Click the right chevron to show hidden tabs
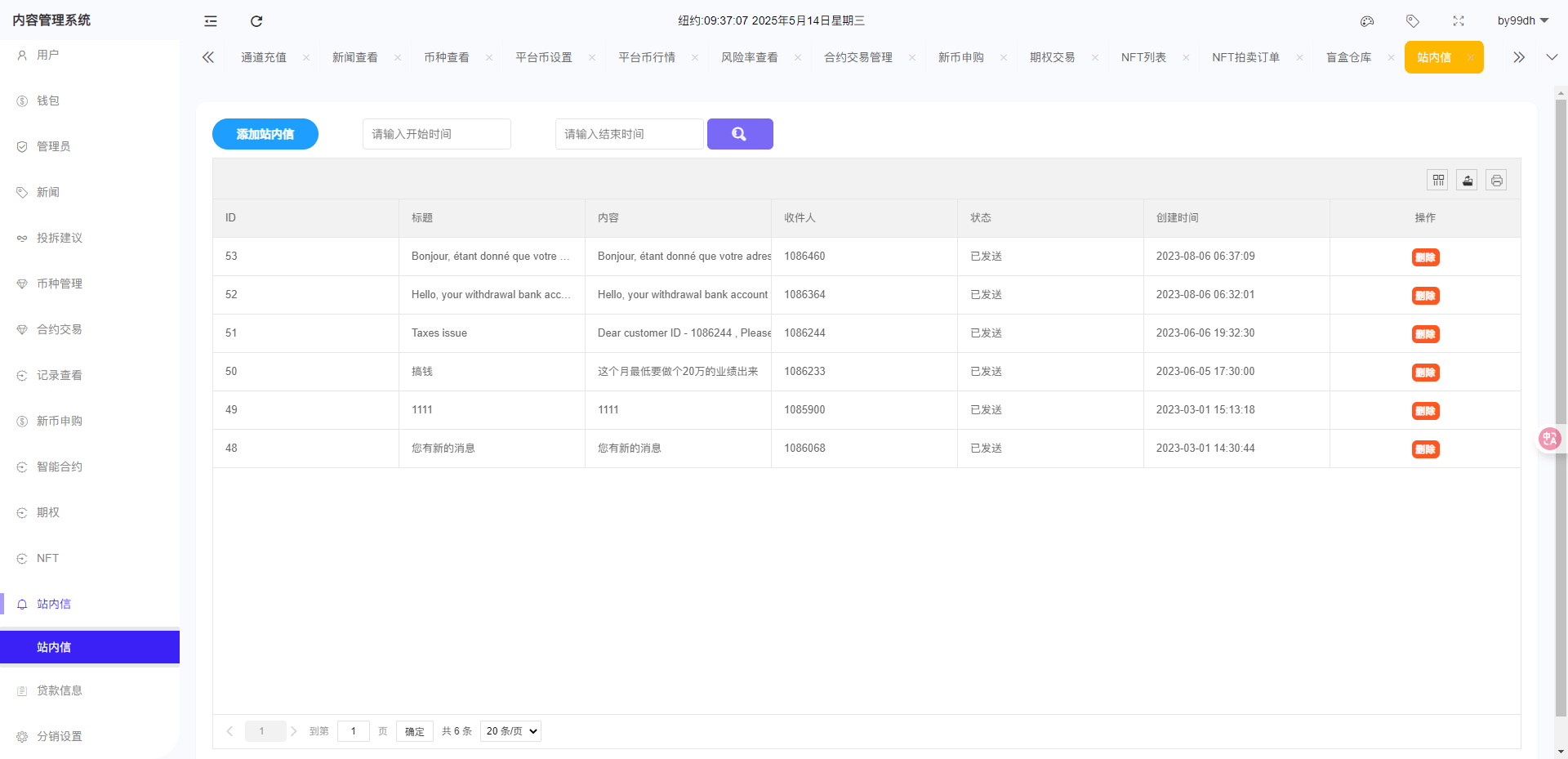 pos(1518,57)
